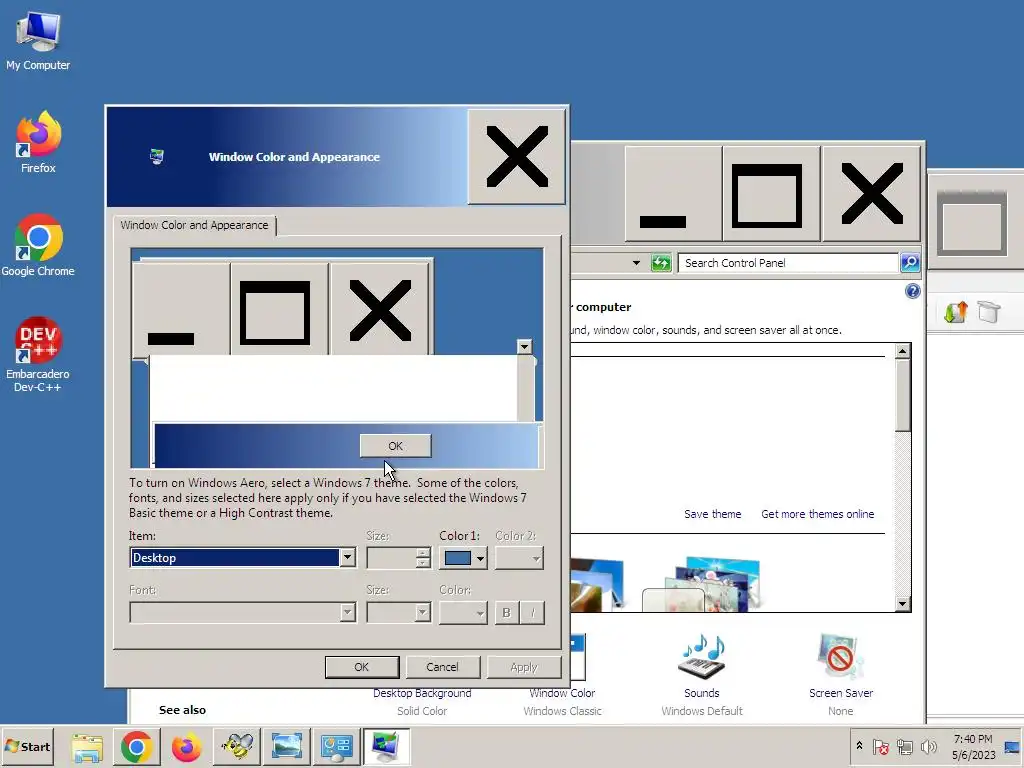Click the minimize button in the appearance preview
The image size is (1024, 768).
point(181,309)
